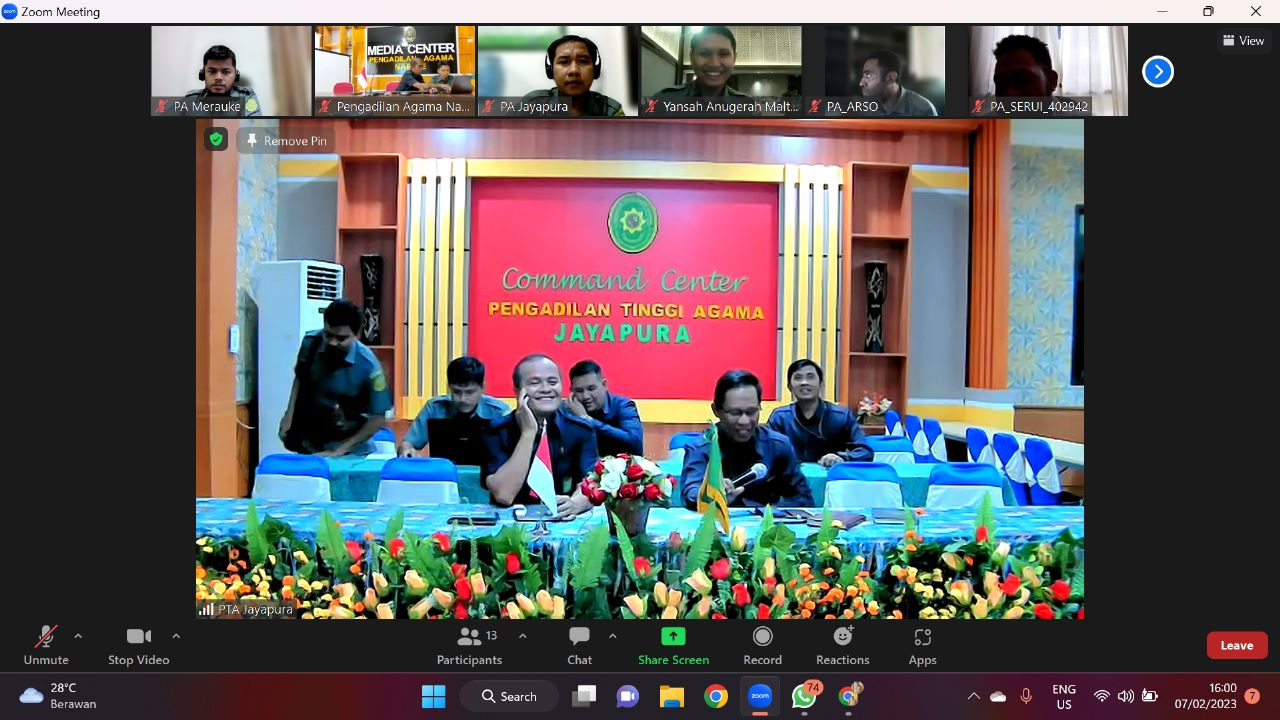Expand video options arrow beside Stop Video

pyautogui.click(x=176, y=636)
